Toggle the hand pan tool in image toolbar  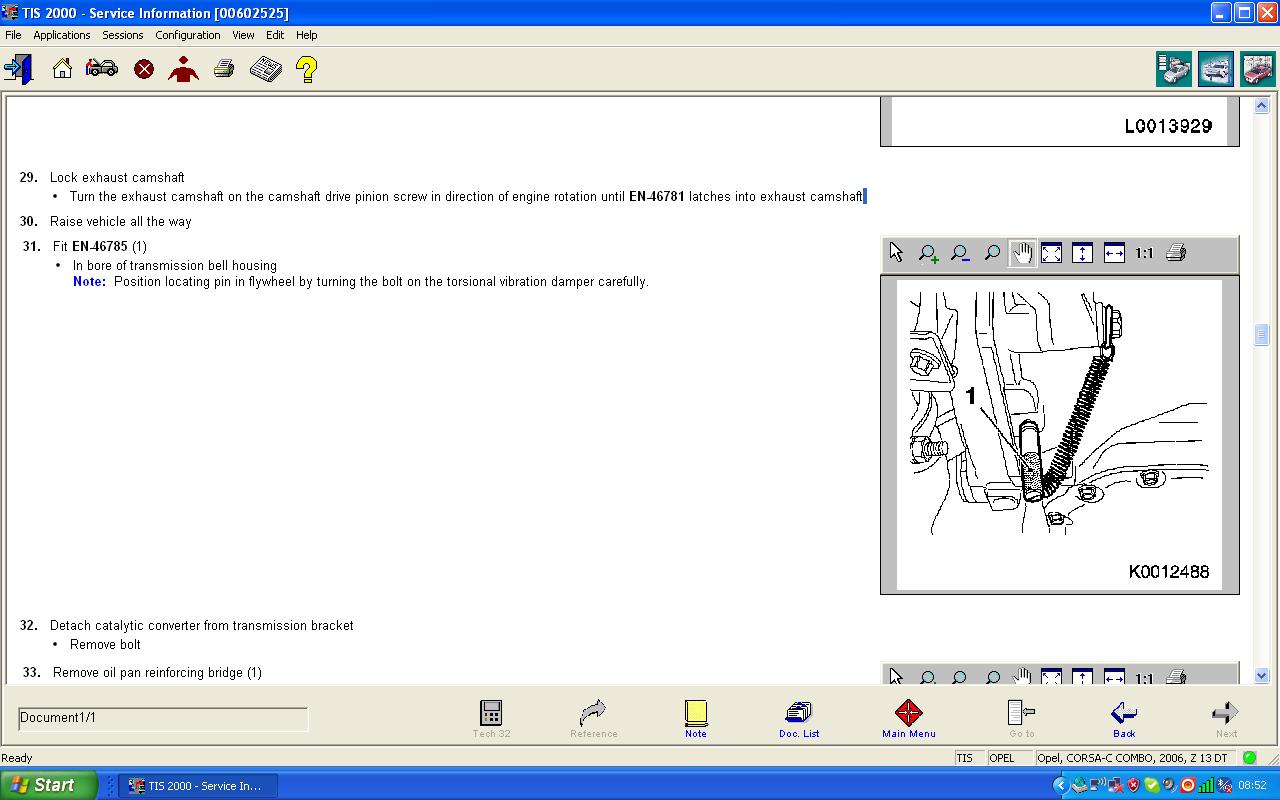pyautogui.click(x=1021, y=254)
